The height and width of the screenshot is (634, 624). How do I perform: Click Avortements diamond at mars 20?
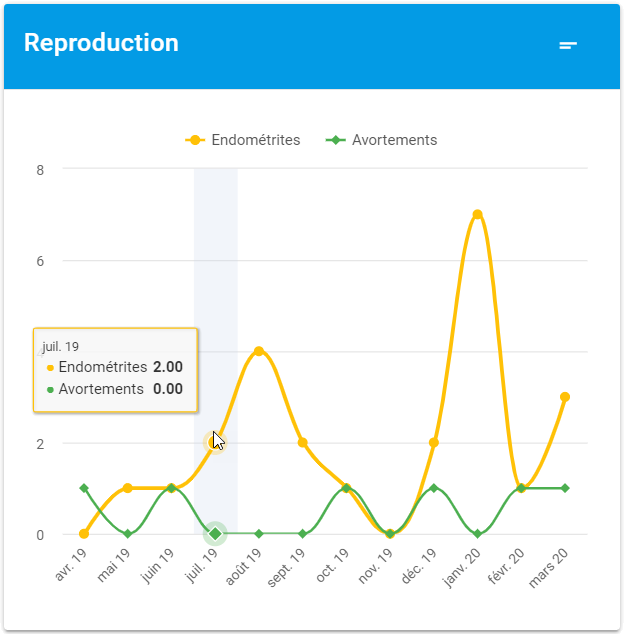click(x=565, y=488)
